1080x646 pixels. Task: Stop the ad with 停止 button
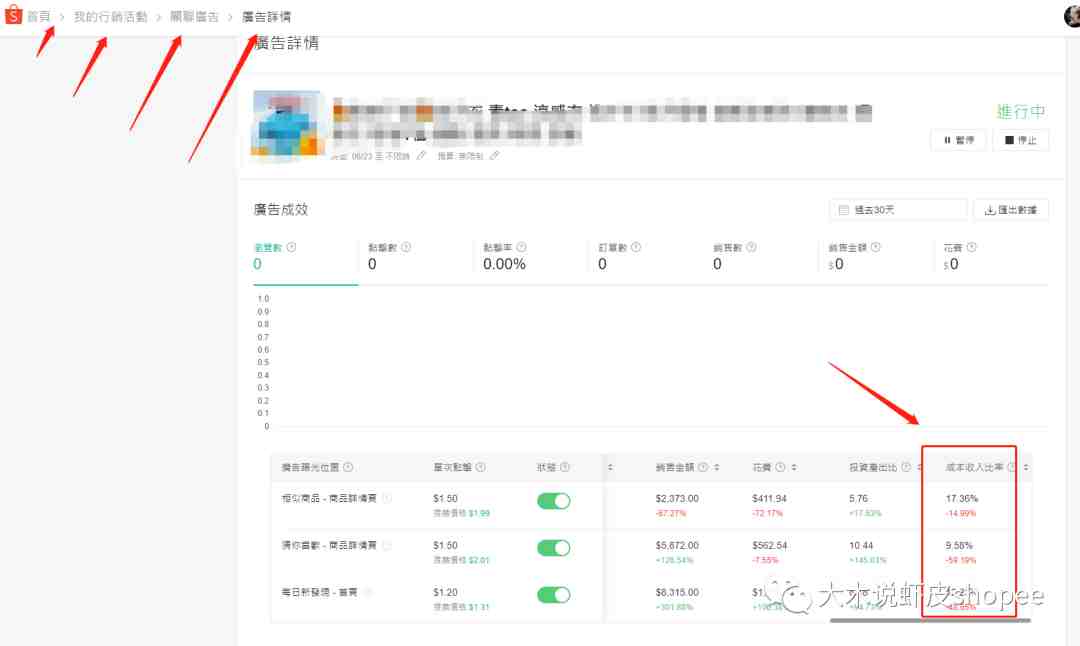click(1020, 140)
